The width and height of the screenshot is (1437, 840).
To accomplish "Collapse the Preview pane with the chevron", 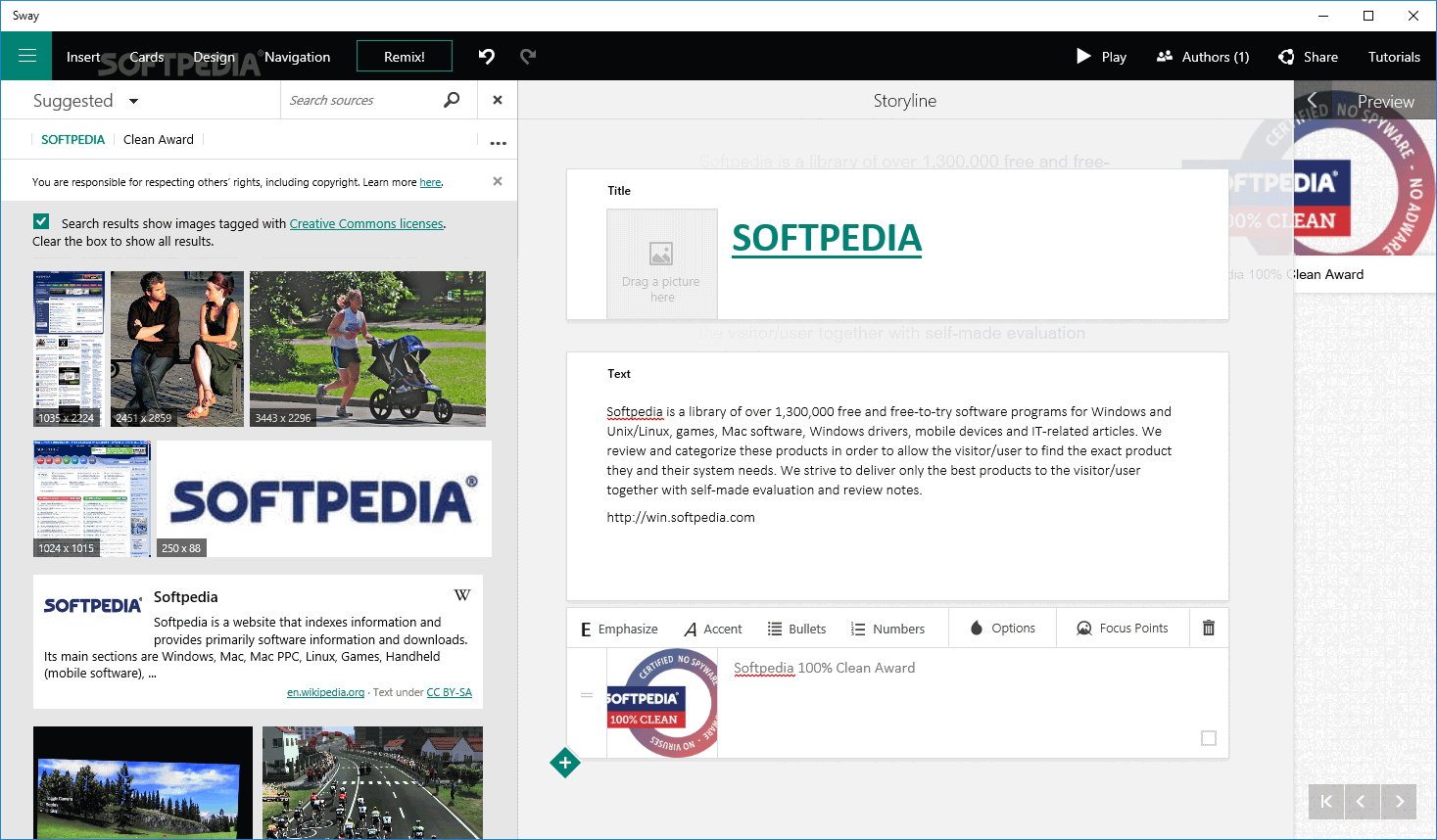I will (1312, 99).
